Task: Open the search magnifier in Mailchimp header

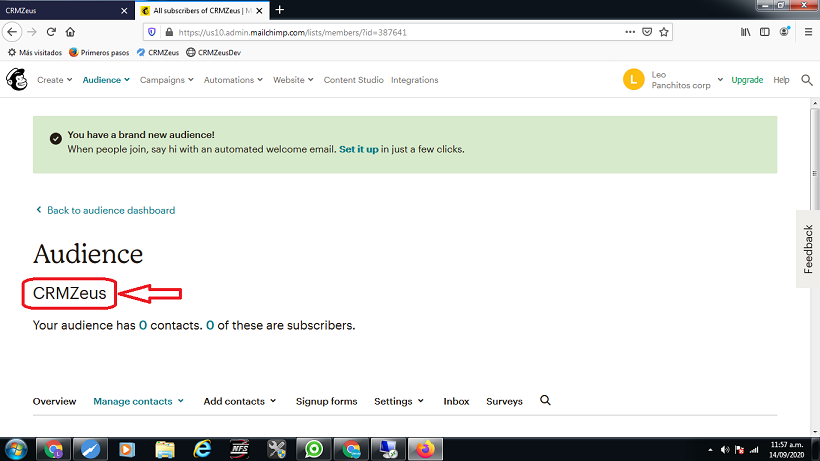Action: tap(806, 80)
